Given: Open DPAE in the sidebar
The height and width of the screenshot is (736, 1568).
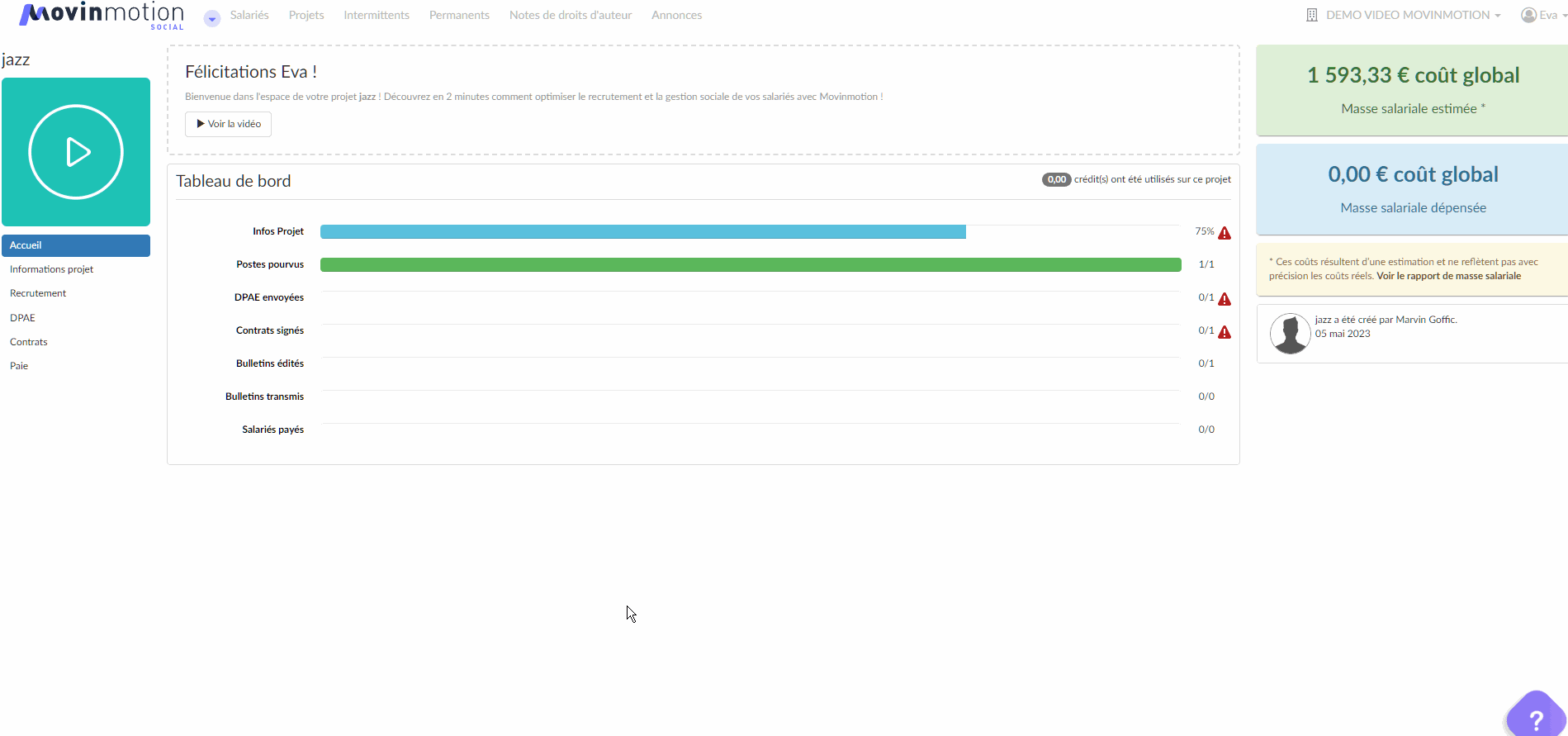Looking at the screenshot, I should tap(22, 318).
